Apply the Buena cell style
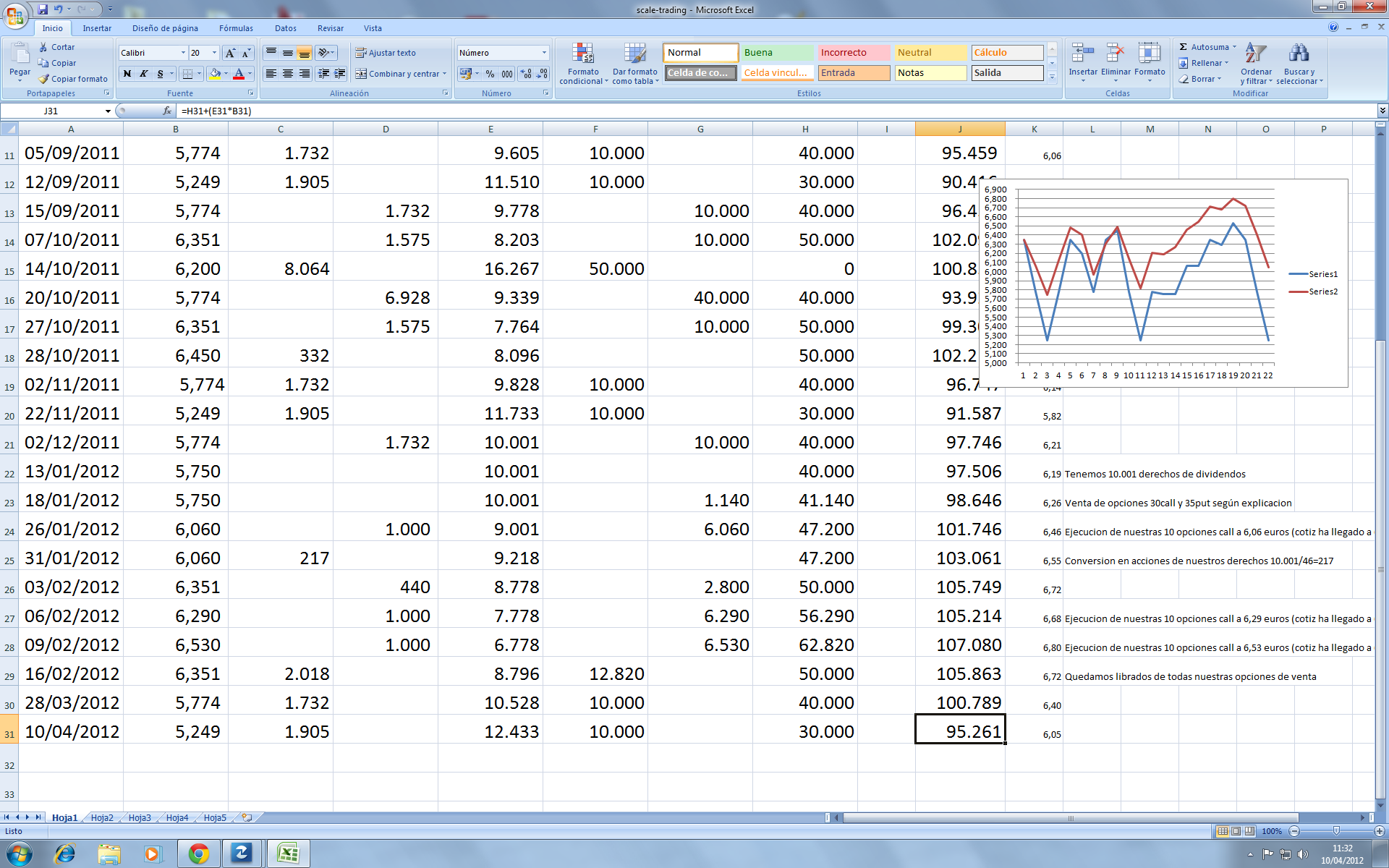 pyautogui.click(x=778, y=53)
